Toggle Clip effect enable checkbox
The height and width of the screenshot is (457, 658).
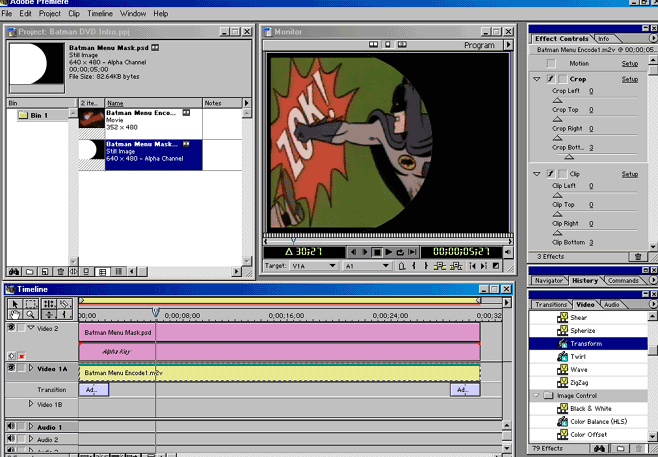click(x=551, y=174)
